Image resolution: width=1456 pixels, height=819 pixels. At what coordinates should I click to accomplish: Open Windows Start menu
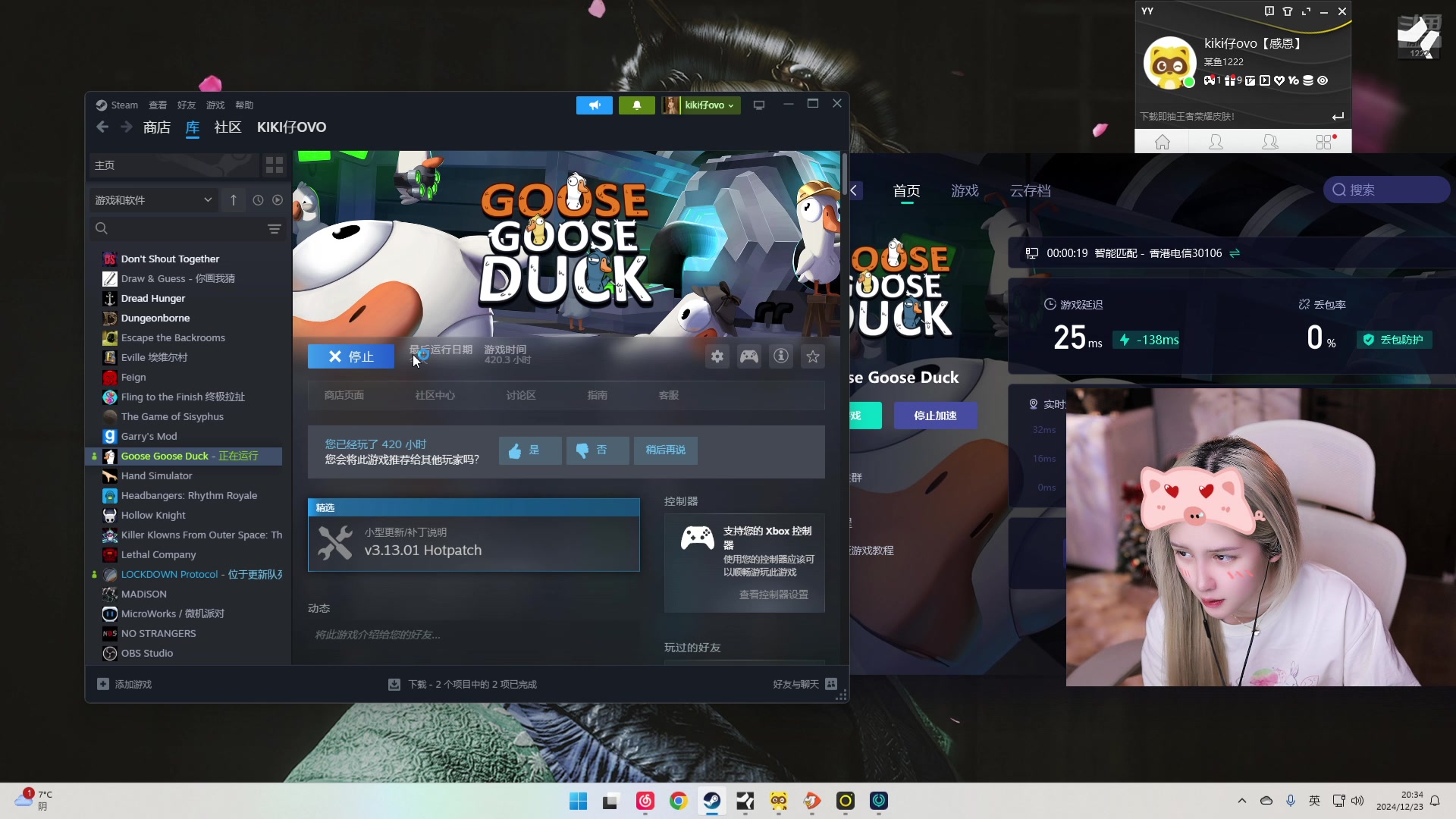tap(578, 801)
